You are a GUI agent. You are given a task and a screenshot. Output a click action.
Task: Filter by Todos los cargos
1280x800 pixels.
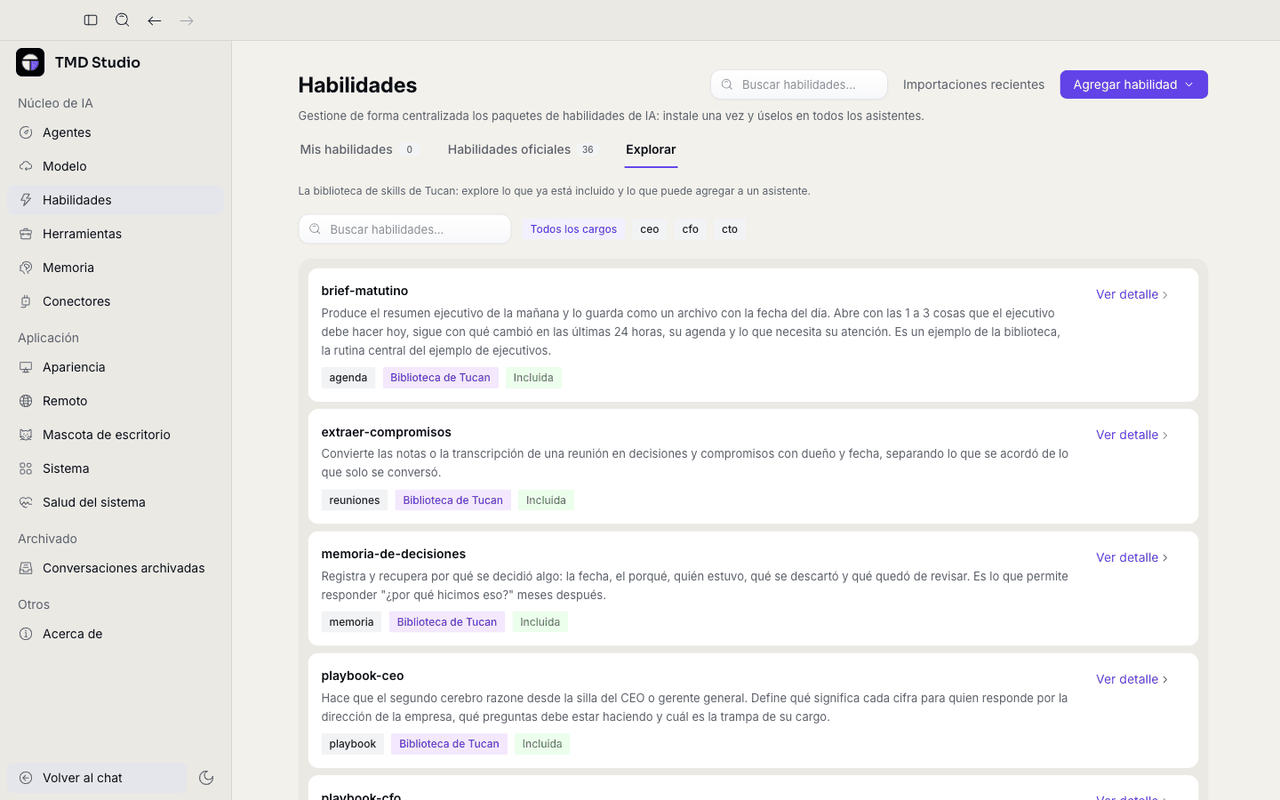click(x=573, y=229)
